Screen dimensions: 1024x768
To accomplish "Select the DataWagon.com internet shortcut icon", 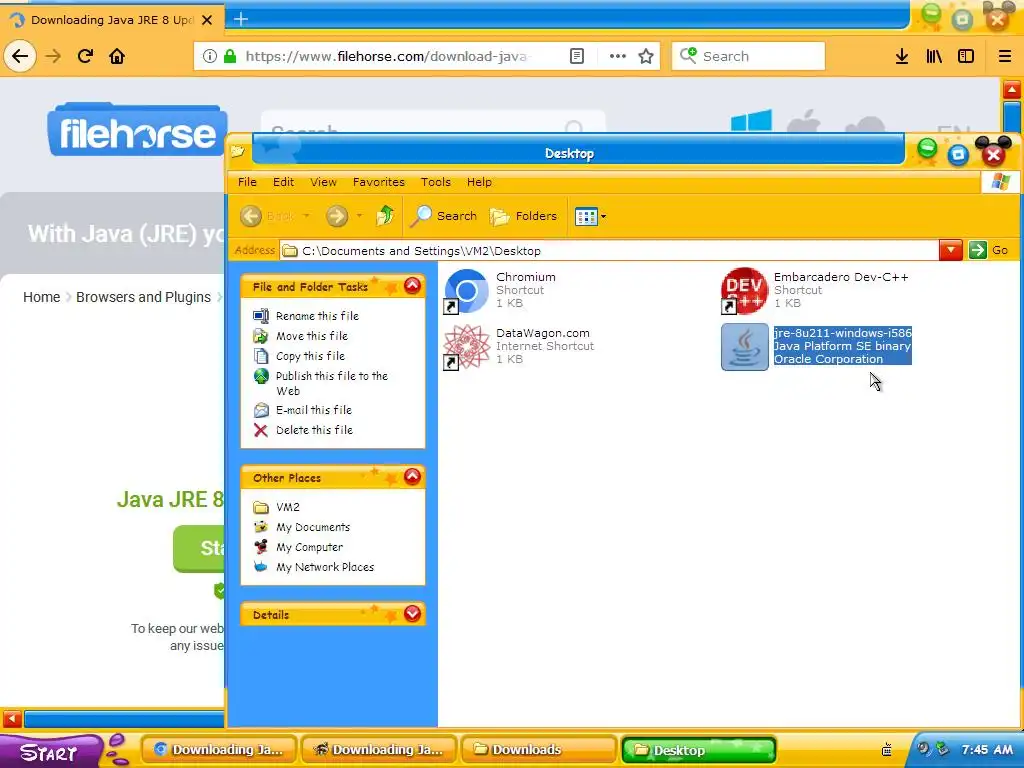I will coord(466,347).
